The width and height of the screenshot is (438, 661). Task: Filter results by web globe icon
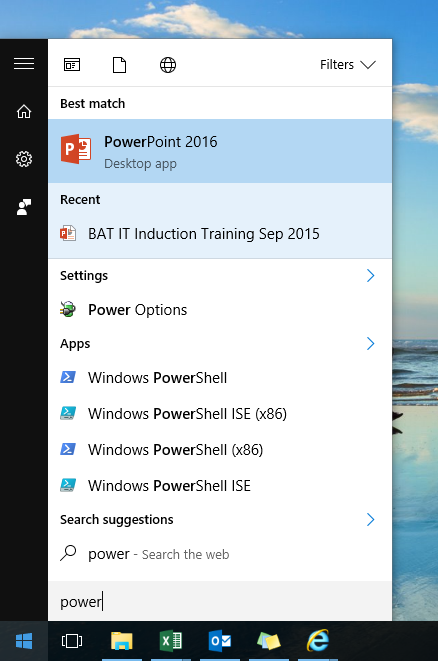(x=168, y=65)
